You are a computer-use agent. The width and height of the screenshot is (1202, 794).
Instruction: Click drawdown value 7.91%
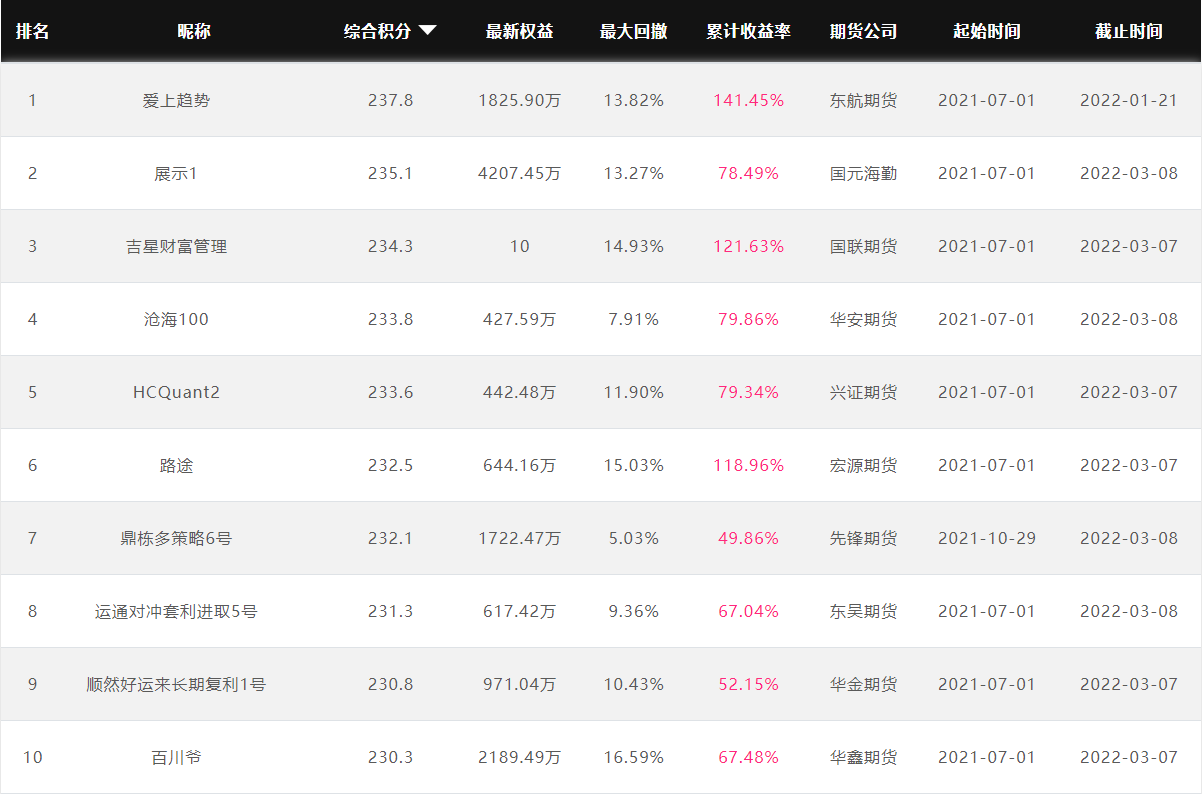[x=634, y=319]
